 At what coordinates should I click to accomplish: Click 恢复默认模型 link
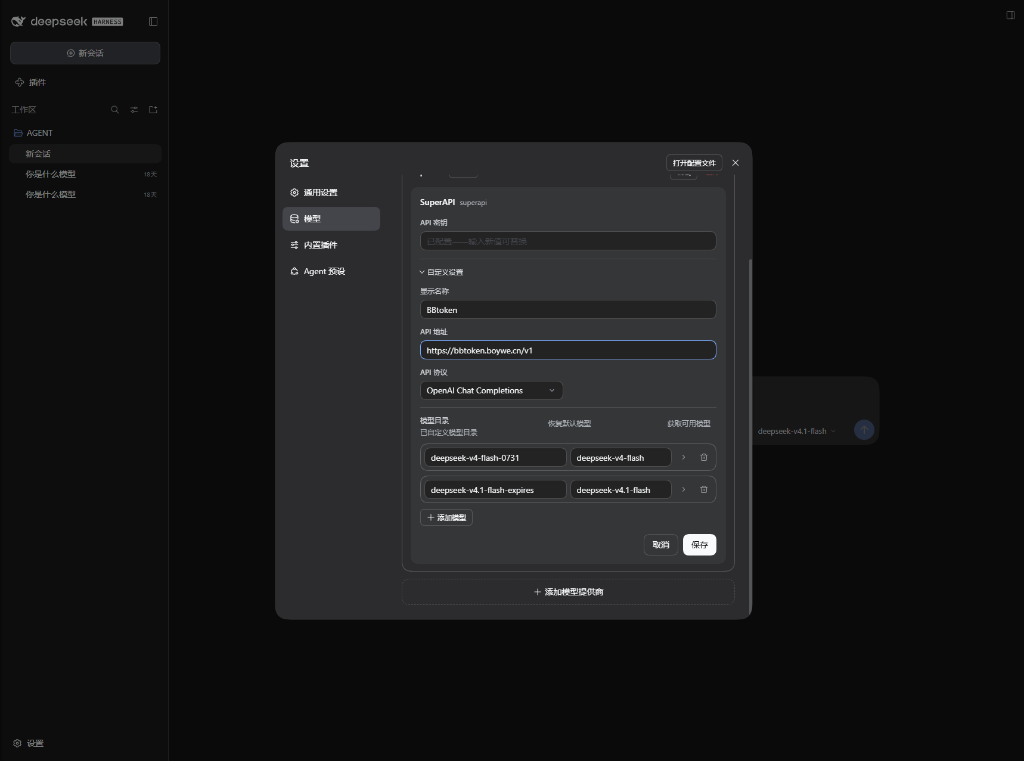569,423
